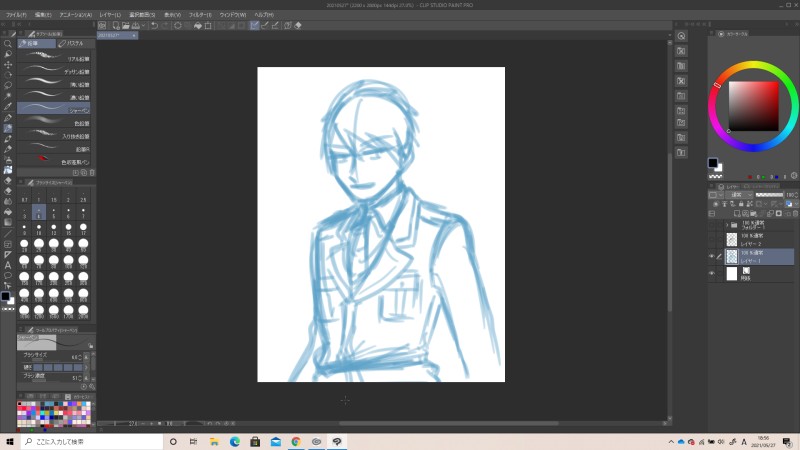Expand the layer folder 1 arrow
800x450 pixels.
point(727,225)
